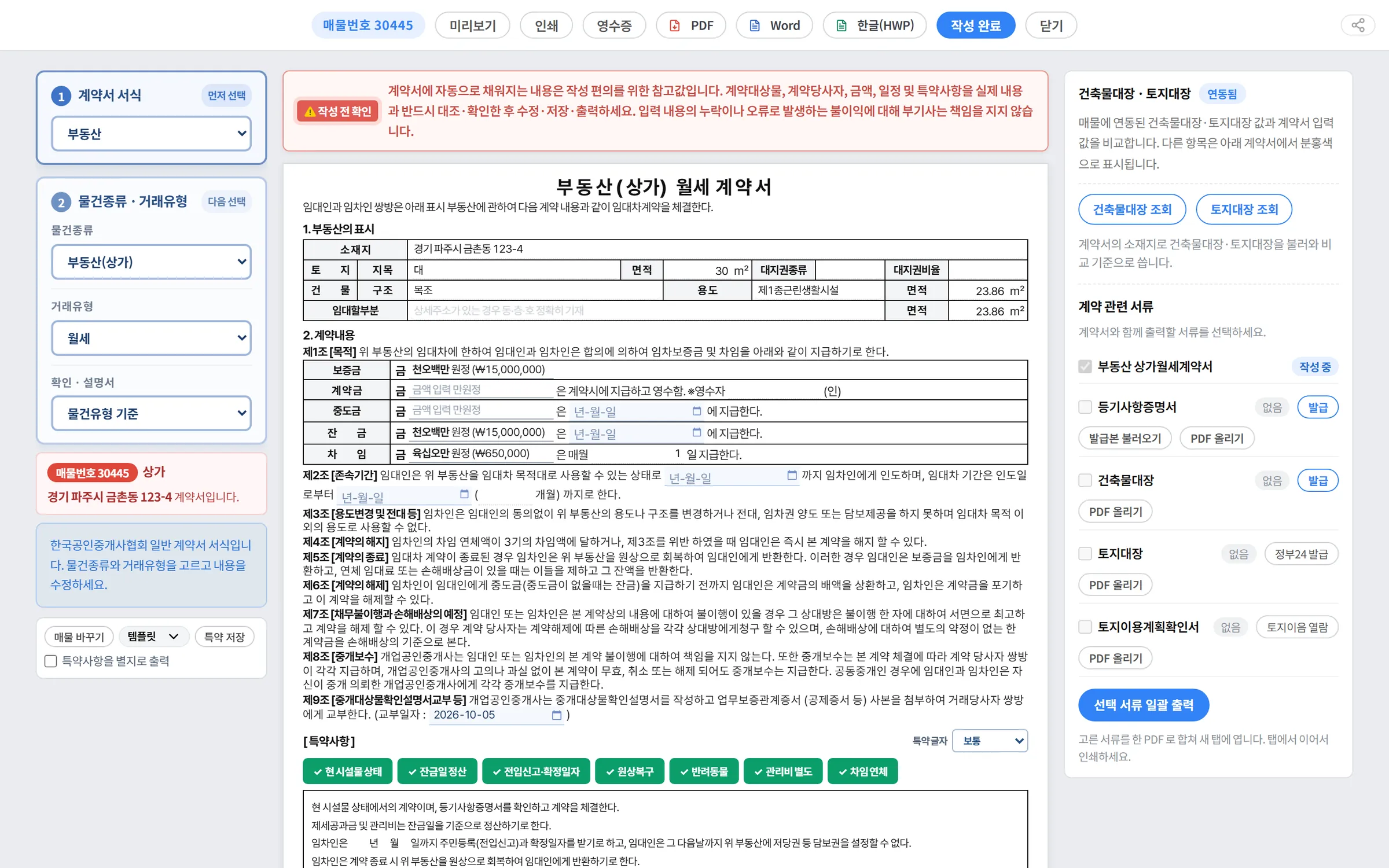Toggle the 현 시설물 상태 clause chip

347,771
